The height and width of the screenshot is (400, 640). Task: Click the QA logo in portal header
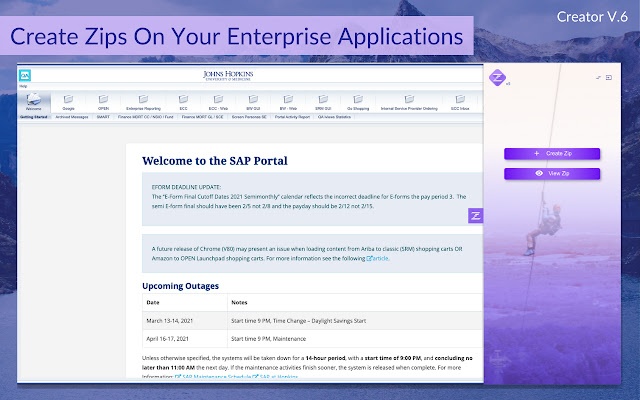(25, 76)
